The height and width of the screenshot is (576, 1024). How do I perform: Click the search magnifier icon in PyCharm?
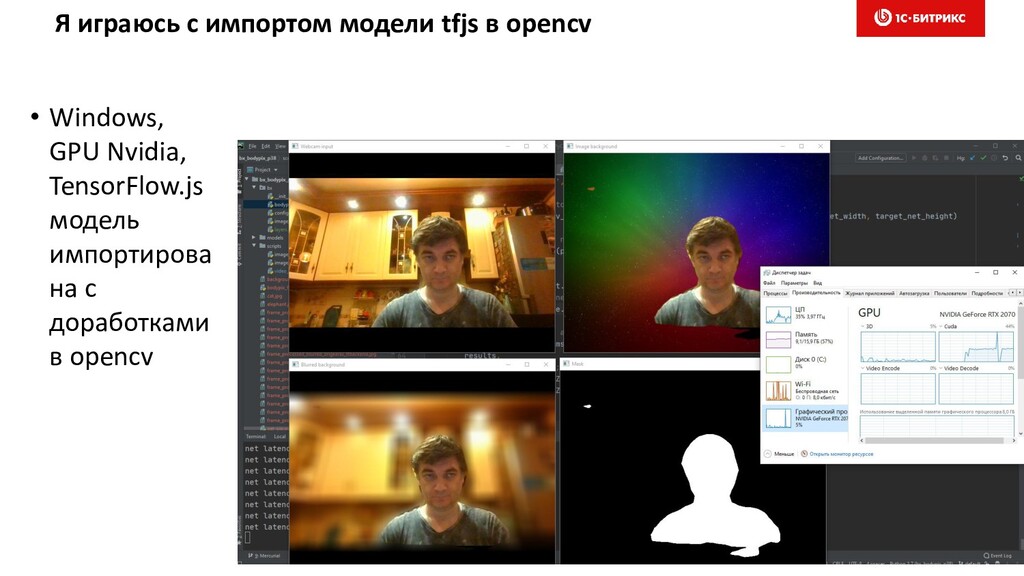(x=1019, y=158)
